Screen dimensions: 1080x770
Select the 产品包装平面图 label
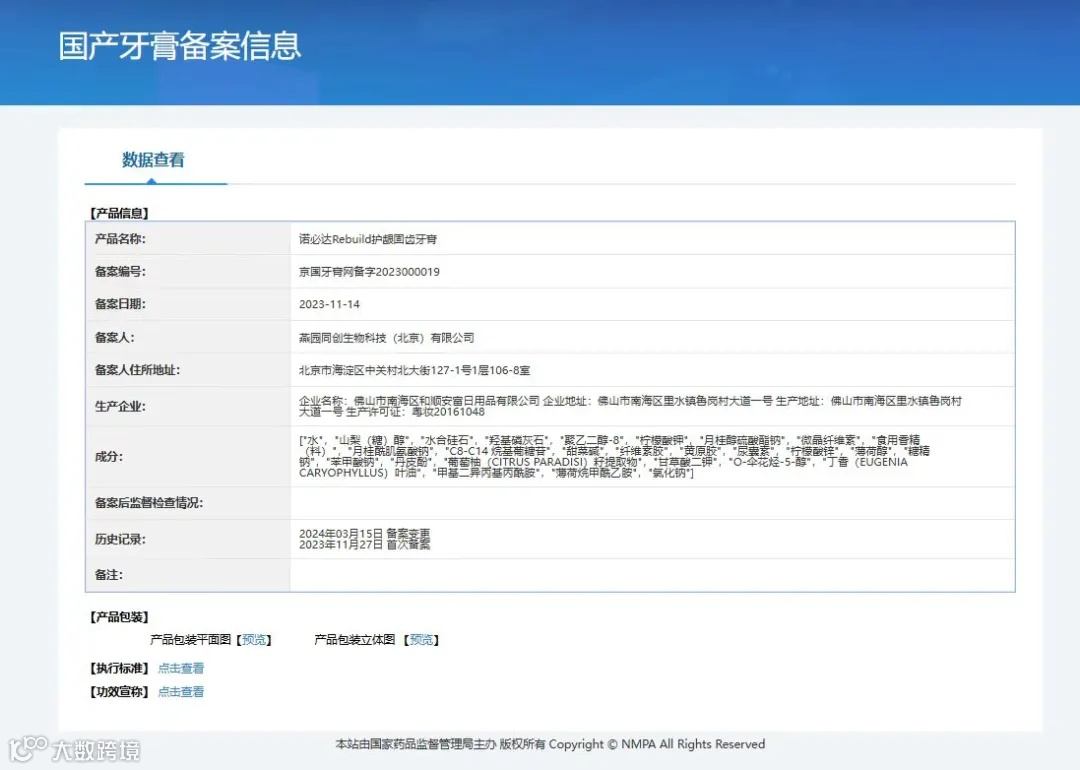(x=191, y=640)
